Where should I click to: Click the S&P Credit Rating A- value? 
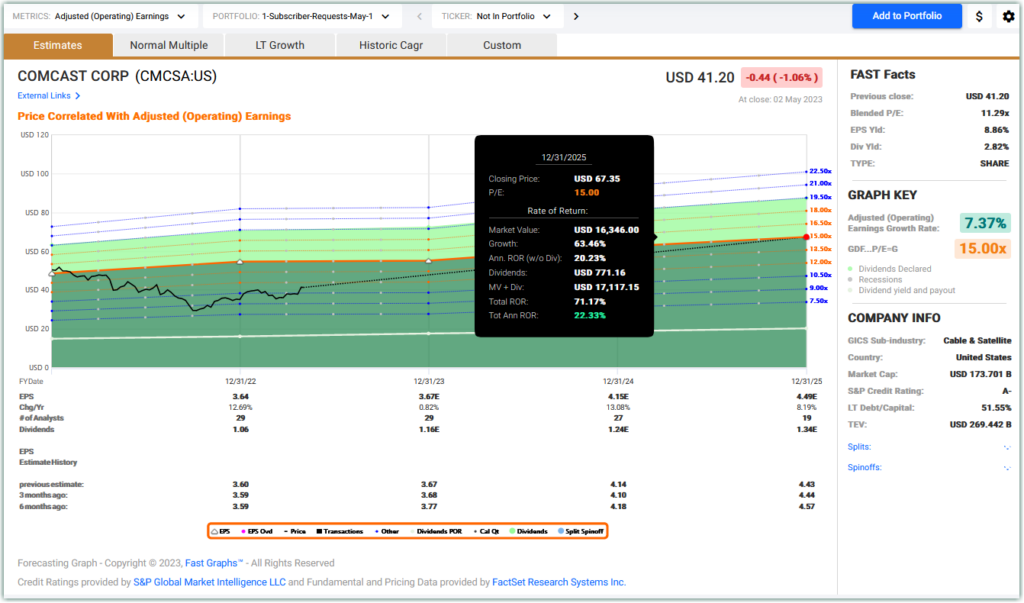(x=1006, y=391)
